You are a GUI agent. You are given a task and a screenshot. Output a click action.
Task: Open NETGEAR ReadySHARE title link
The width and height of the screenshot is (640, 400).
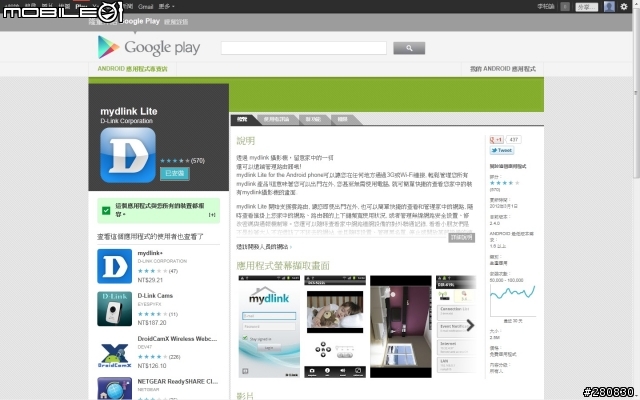[x=178, y=382]
